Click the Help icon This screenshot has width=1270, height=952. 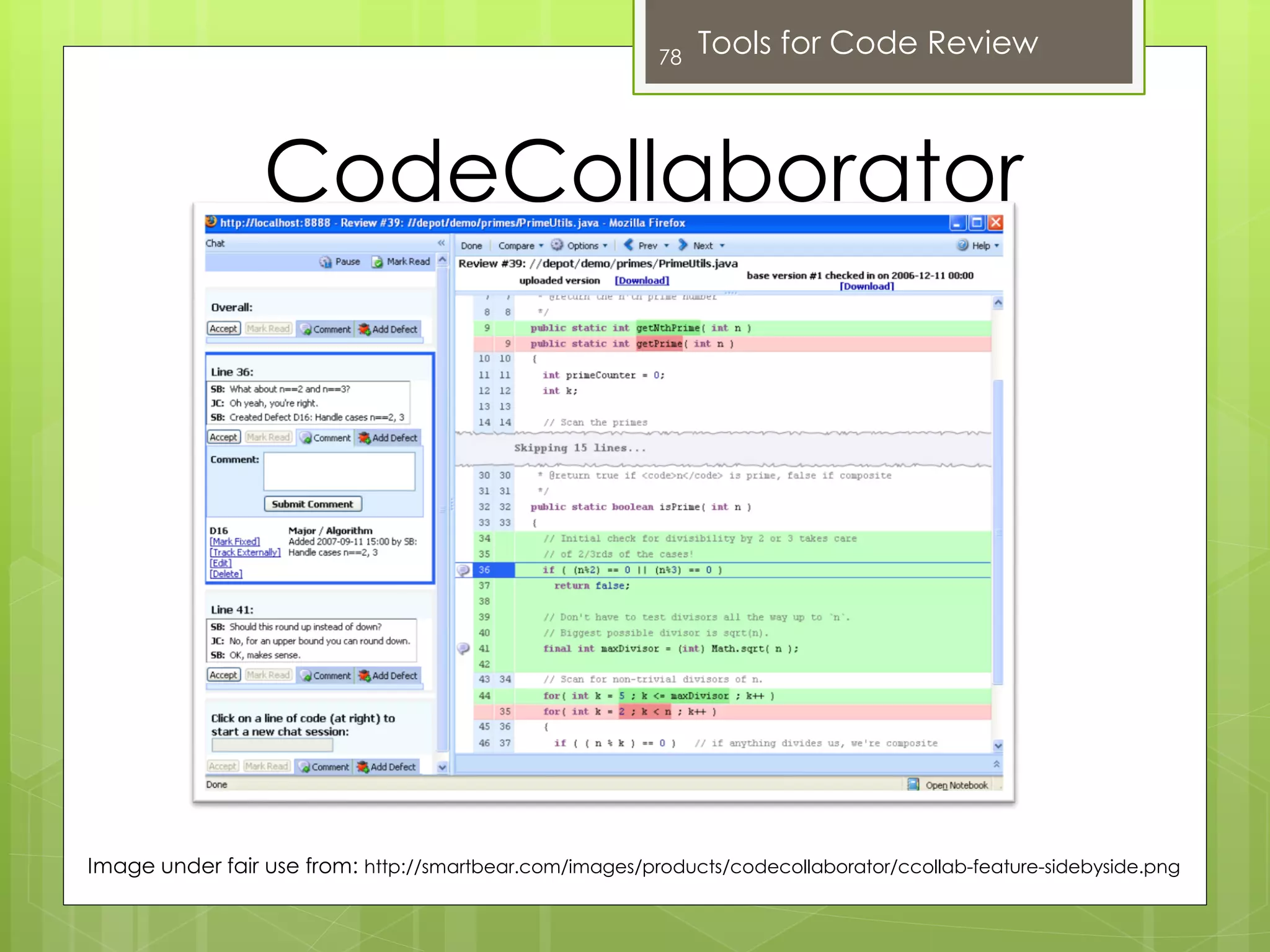pyautogui.click(x=962, y=245)
